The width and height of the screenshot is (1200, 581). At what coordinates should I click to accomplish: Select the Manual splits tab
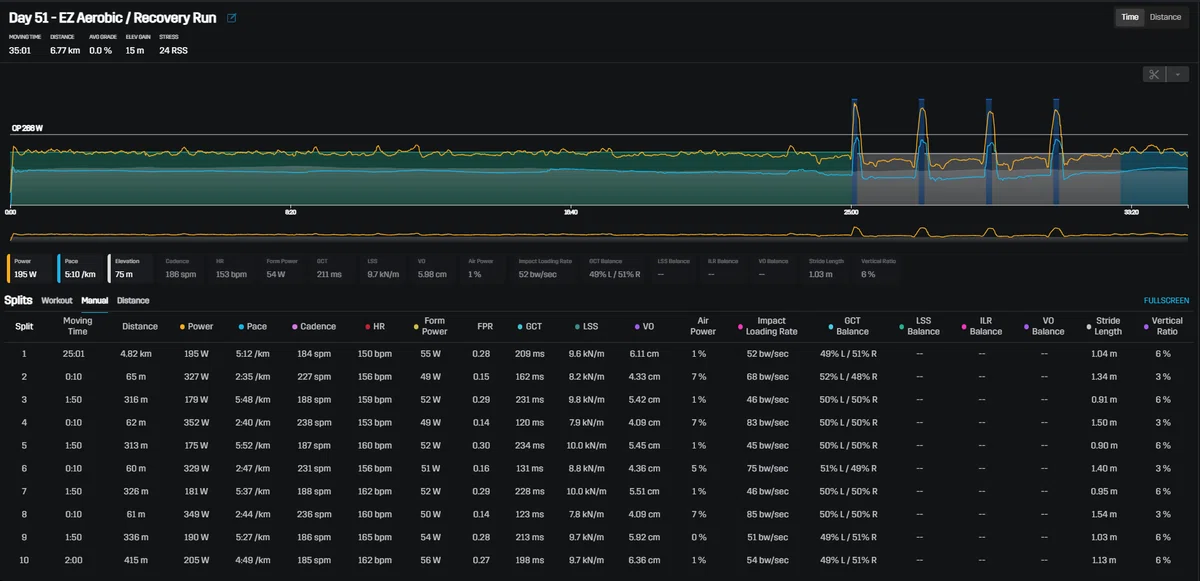95,300
